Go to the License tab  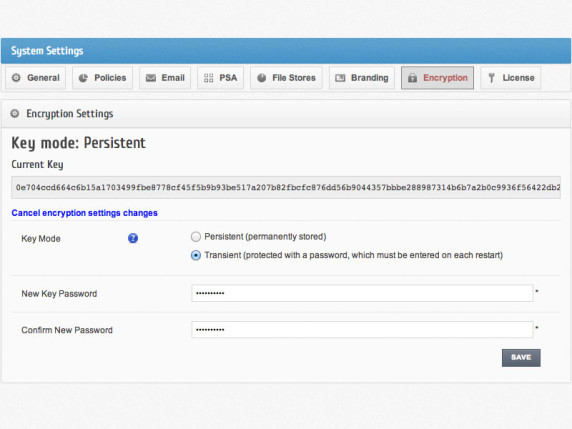pos(510,78)
